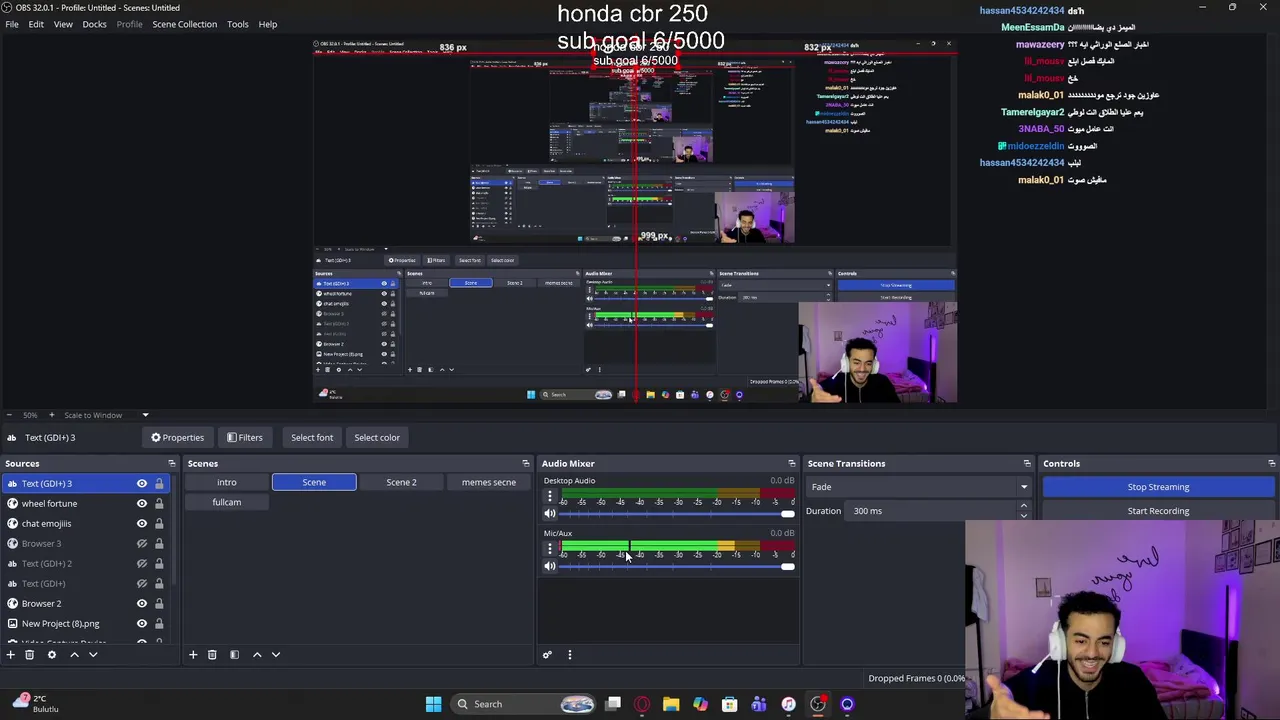Open Audio Mixer footer three-dot menu
The width and height of the screenshot is (1280, 720).
tap(570, 655)
